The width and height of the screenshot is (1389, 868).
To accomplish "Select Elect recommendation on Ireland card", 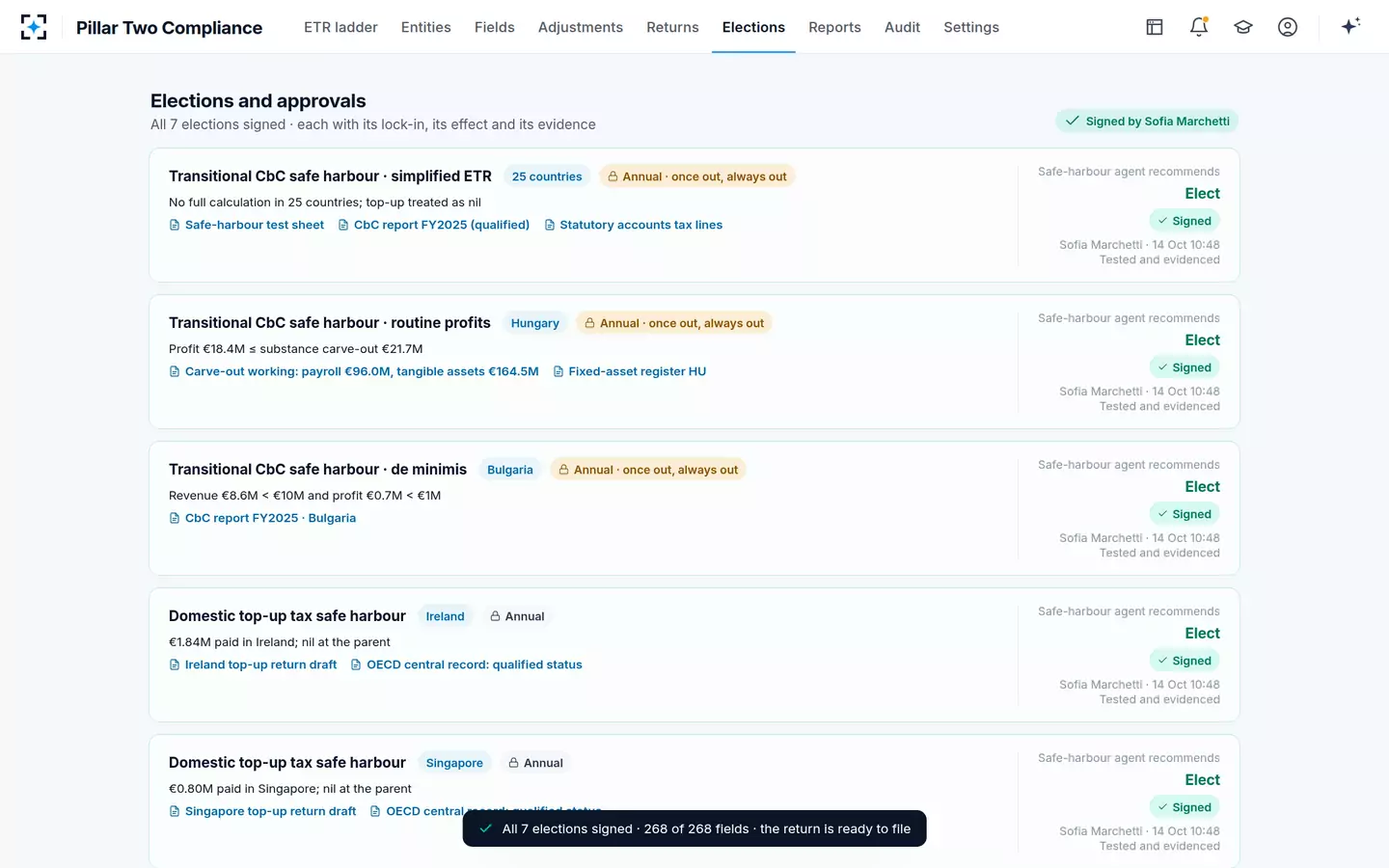I will 1202,633.
